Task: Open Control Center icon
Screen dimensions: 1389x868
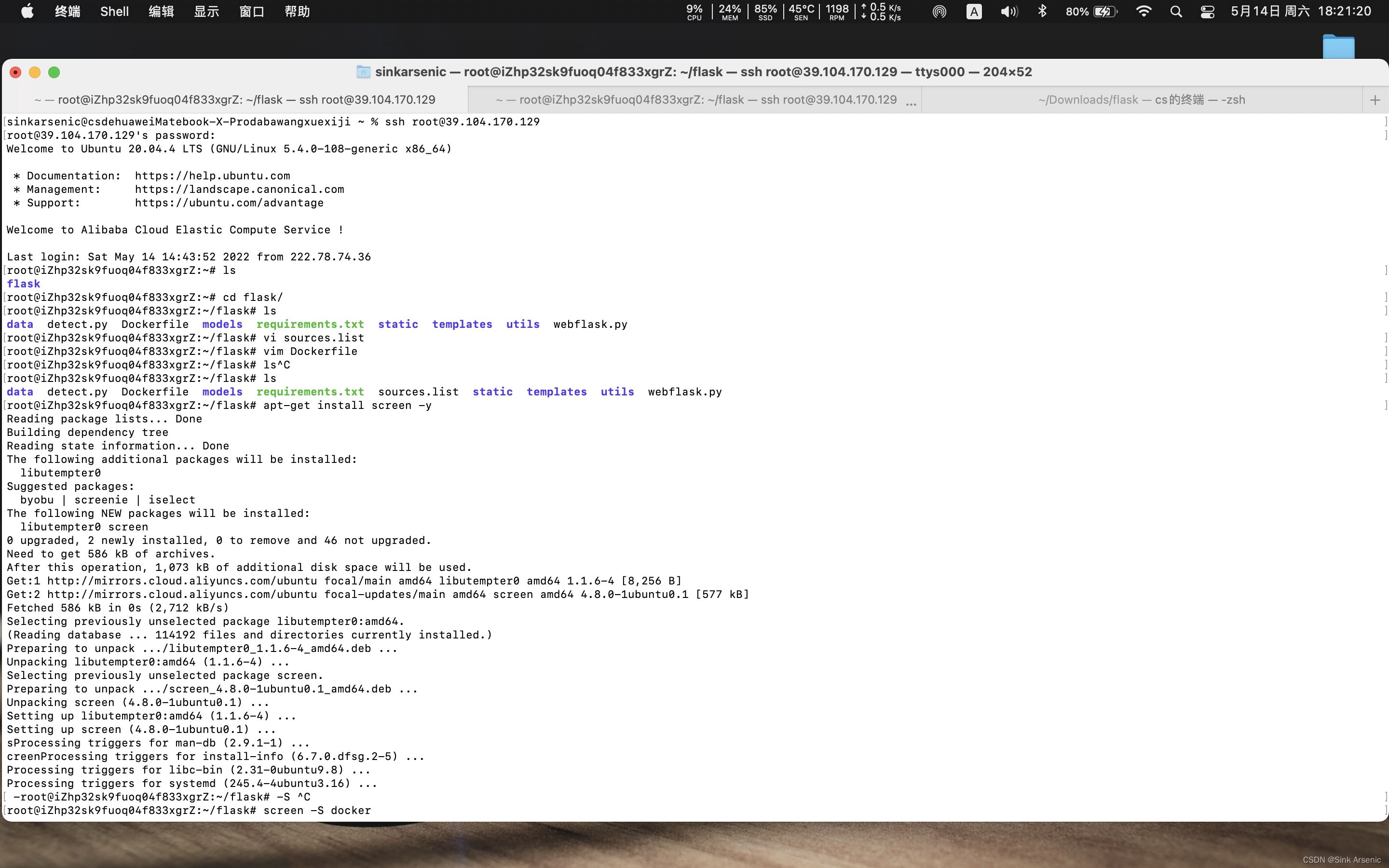Action: pos(1207,12)
